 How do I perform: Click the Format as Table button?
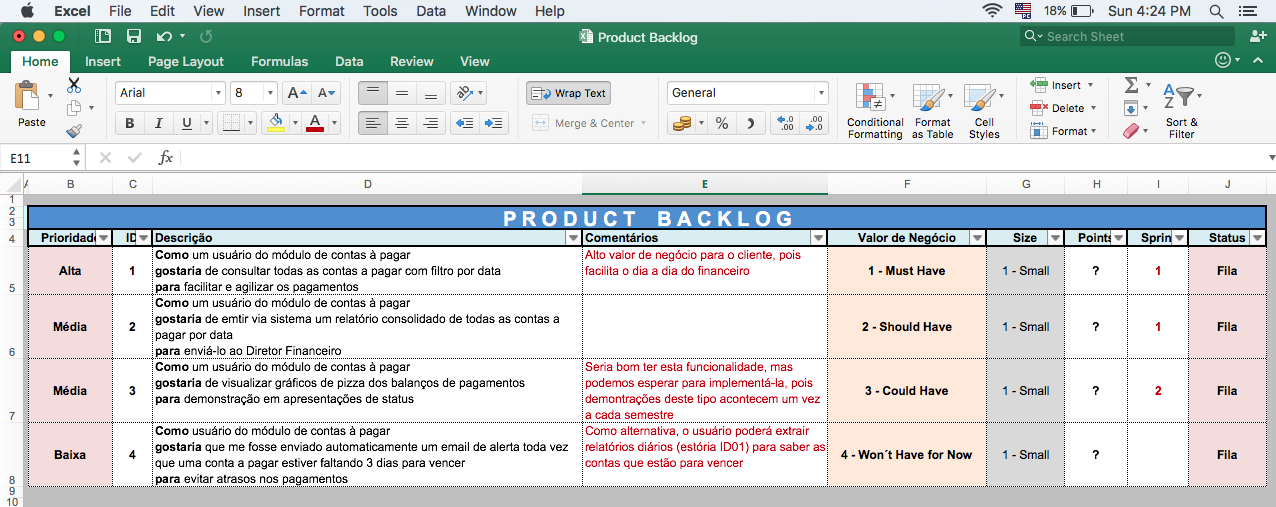(x=932, y=111)
